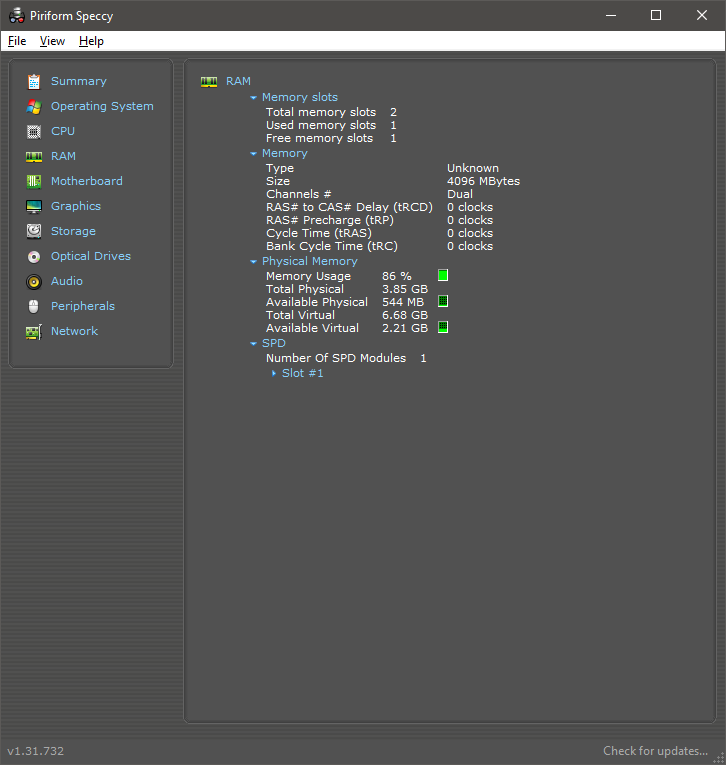Collapse the Memory slots group arrow
Image resolution: width=726 pixels, height=765 pixels.
(x=253, y=98)
